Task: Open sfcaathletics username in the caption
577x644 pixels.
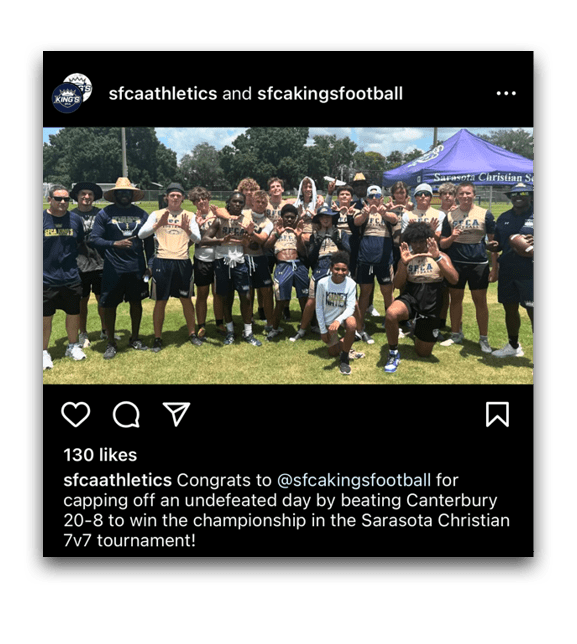Action: [x=117, y=480]
